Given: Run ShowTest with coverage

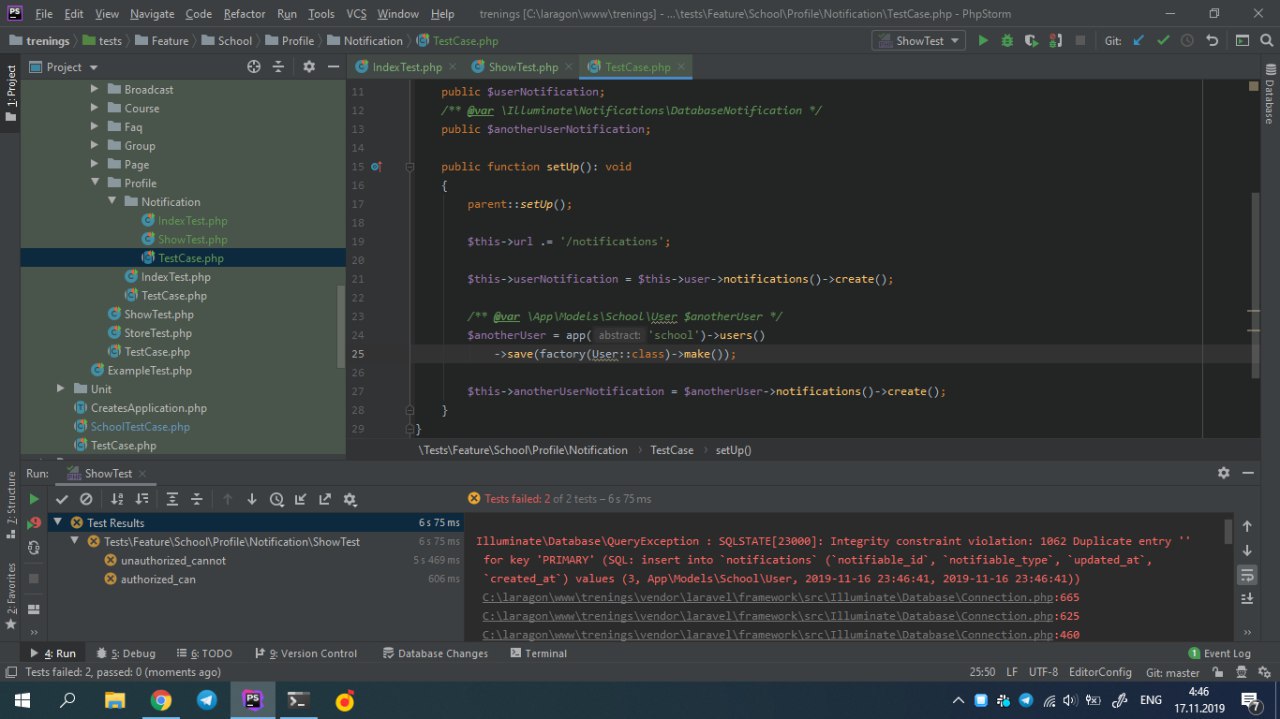Looking at the screenshot, I should [x=1031, y=41].
